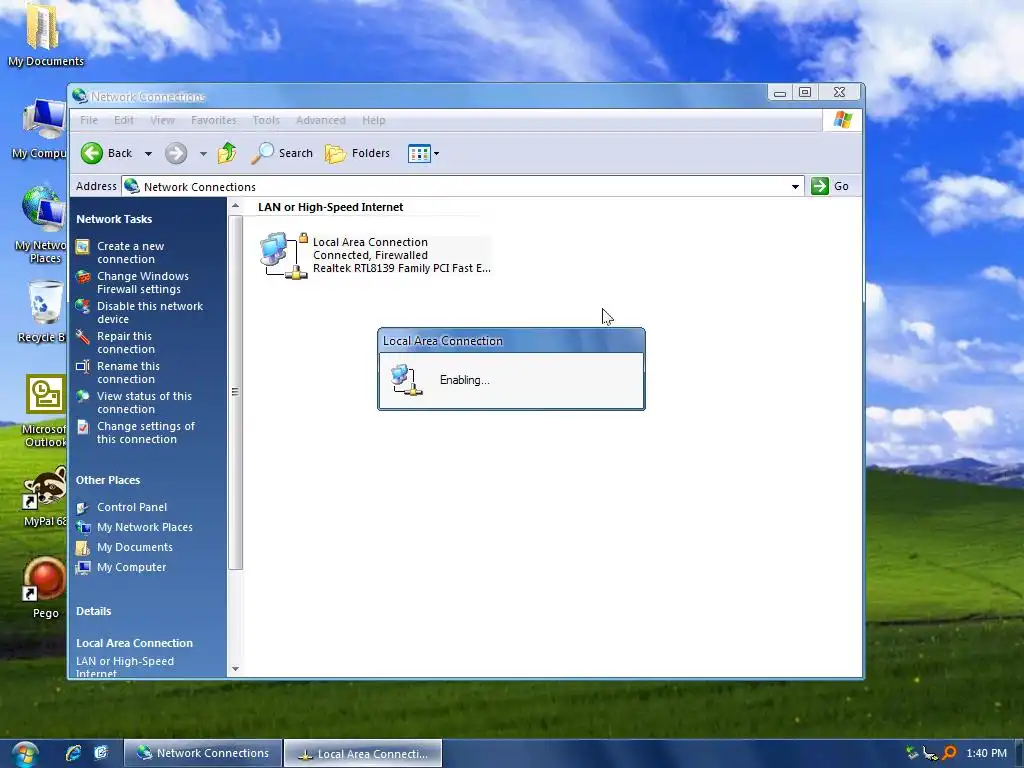1024x768 pixels.
Task: Open the Tools menu
Action: point(266,120)
